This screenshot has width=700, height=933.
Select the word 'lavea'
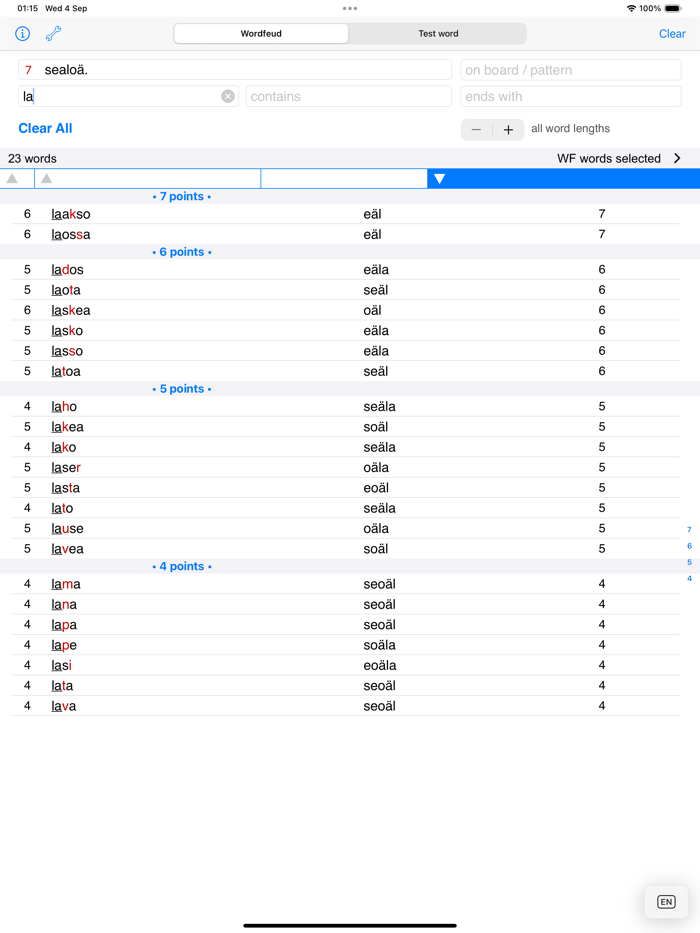(67, 549)
